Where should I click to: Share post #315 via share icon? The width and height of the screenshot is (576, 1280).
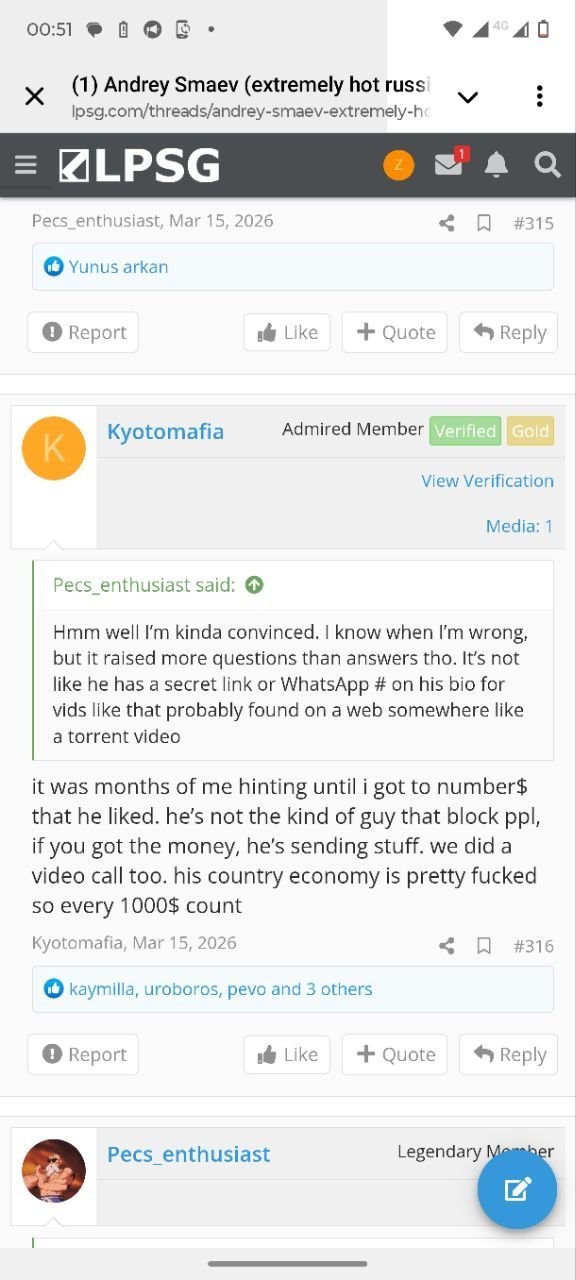tap(447, 223)
